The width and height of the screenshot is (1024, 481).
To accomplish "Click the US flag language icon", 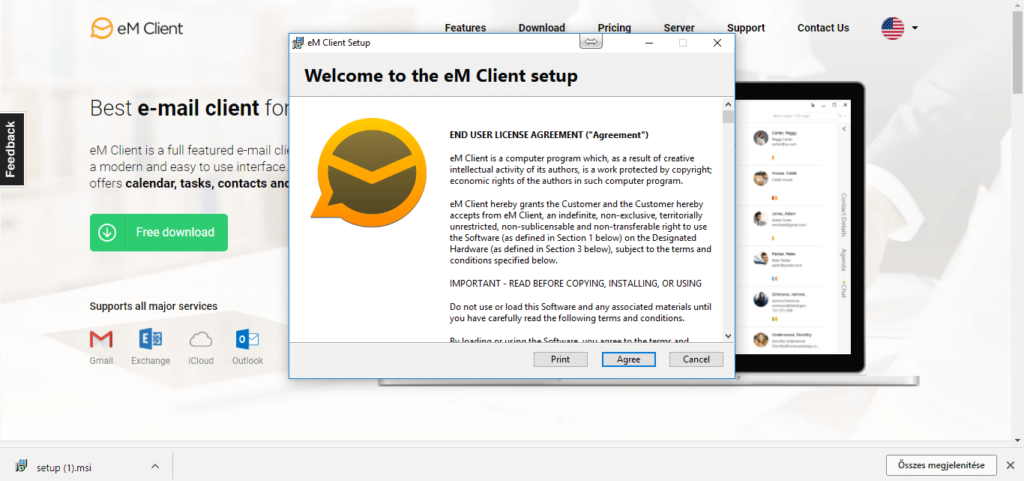I will coord(892,28).
